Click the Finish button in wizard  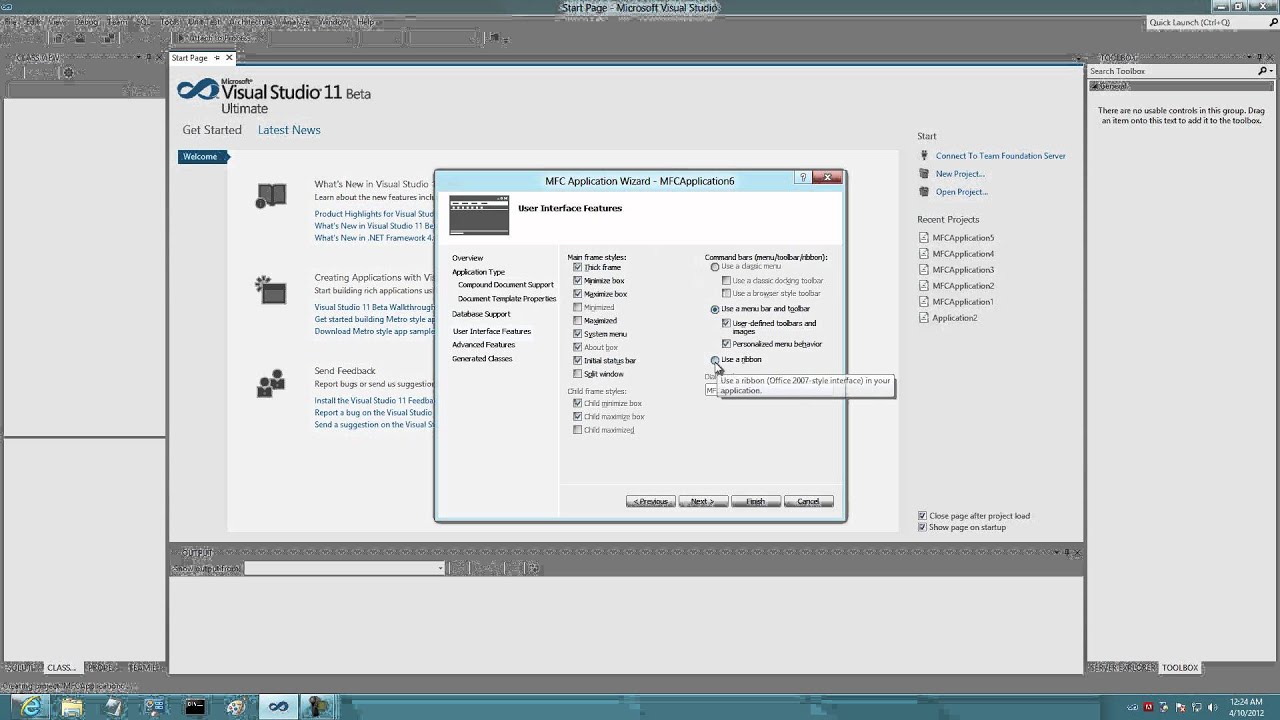[756, 501]
